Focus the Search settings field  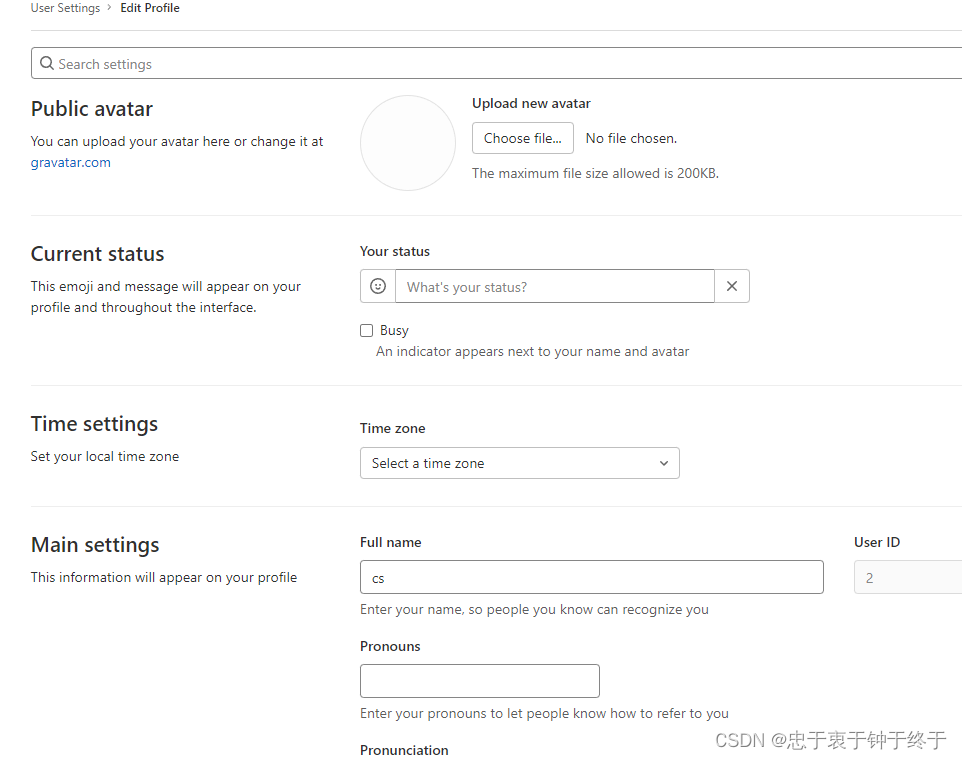tap(496, 63)
